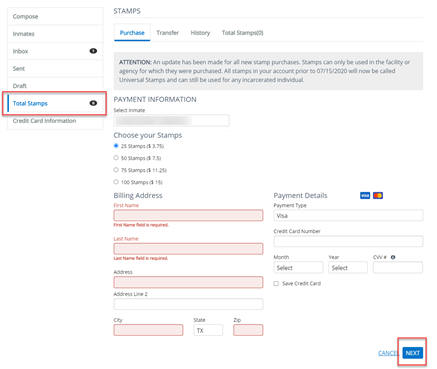The width and height of the screenshot is (437, 369).
Task: Select the 50 Stamps ($7.5) option
Action: pyautogui.click(x=116, y=158)
